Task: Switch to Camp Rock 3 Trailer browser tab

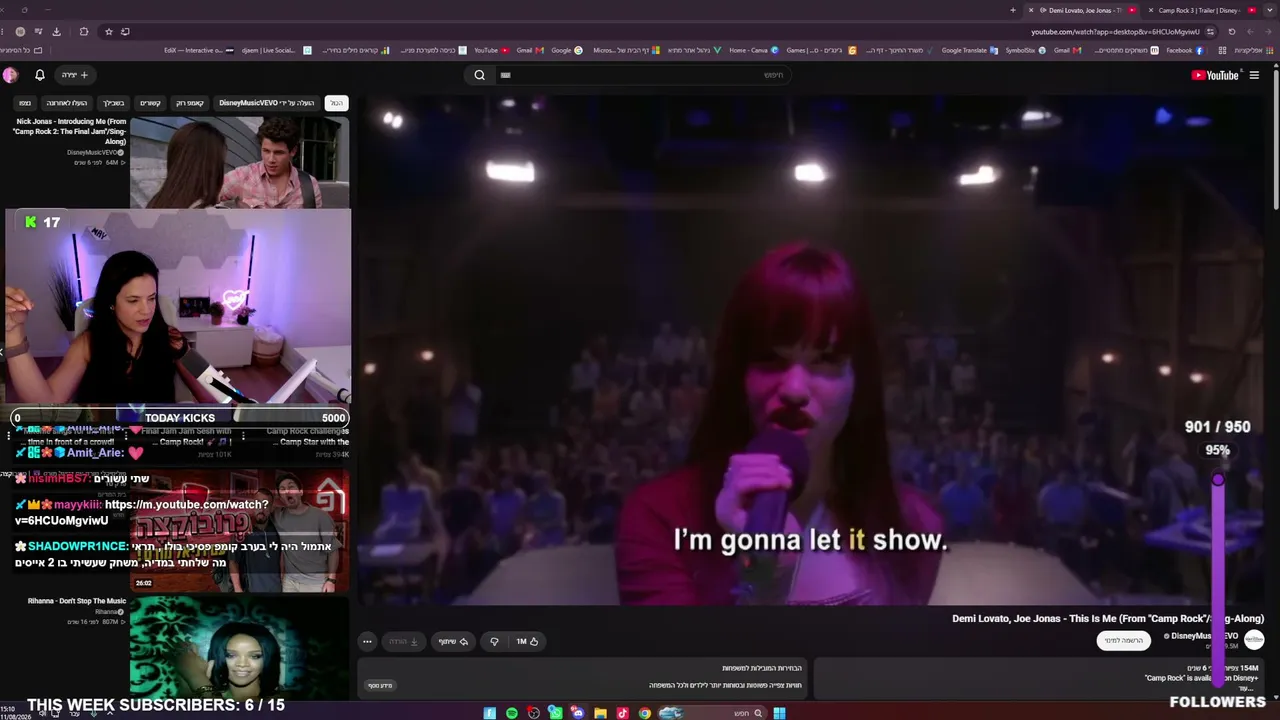Action: (1199, 10)
